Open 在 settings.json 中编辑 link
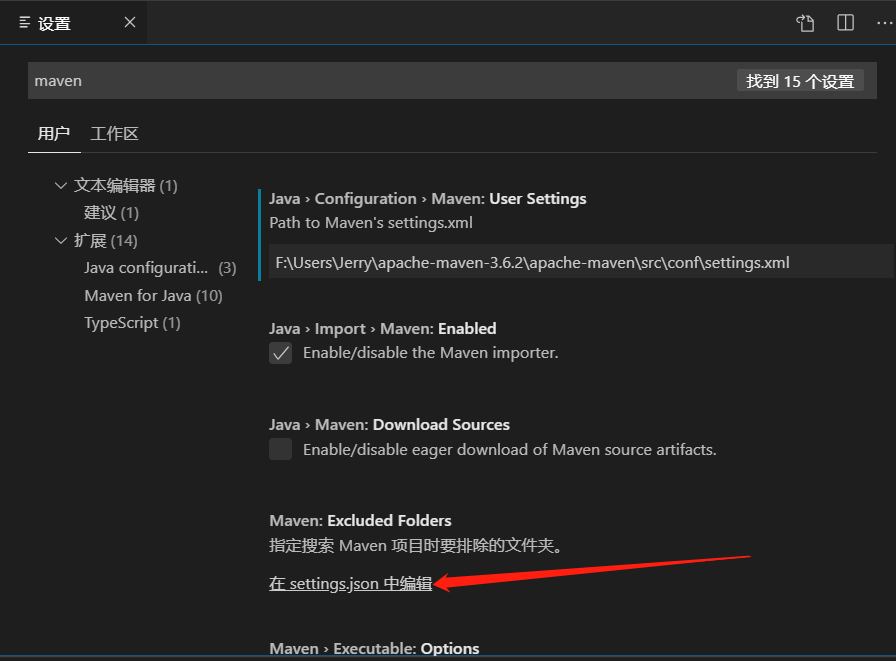 point(350,583)
